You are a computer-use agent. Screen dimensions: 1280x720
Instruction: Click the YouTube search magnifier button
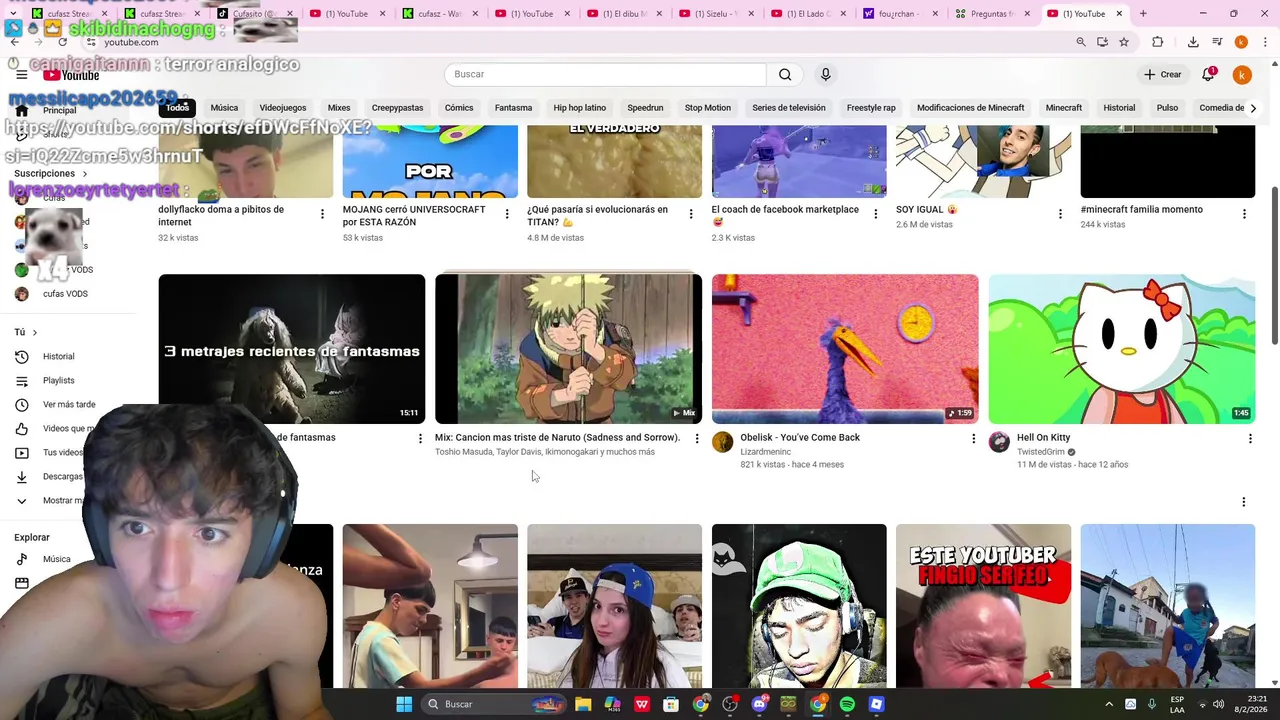click(785, 74)
